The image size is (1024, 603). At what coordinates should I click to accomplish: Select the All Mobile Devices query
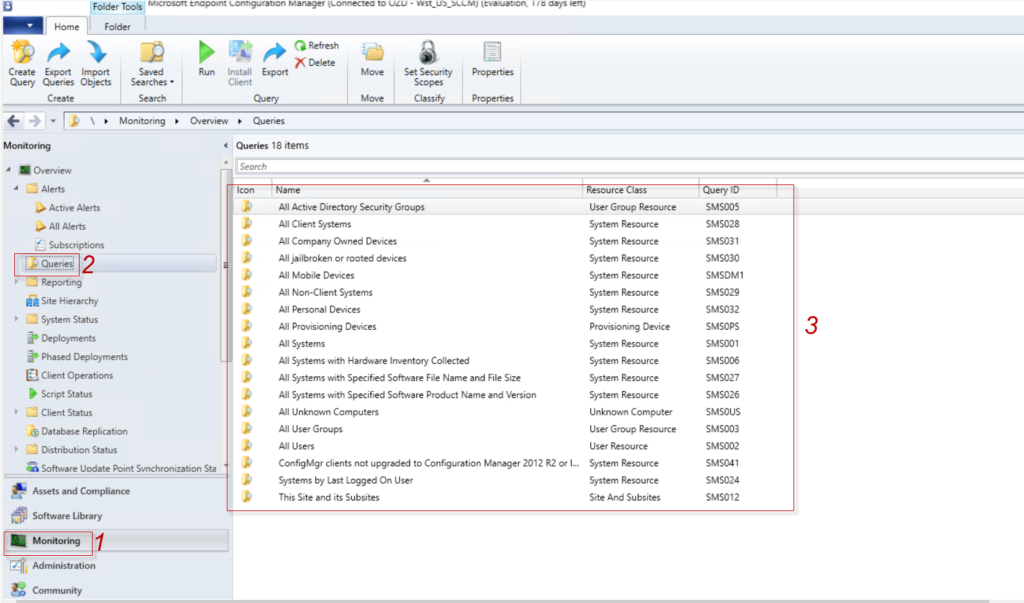[x=316, y=276]
